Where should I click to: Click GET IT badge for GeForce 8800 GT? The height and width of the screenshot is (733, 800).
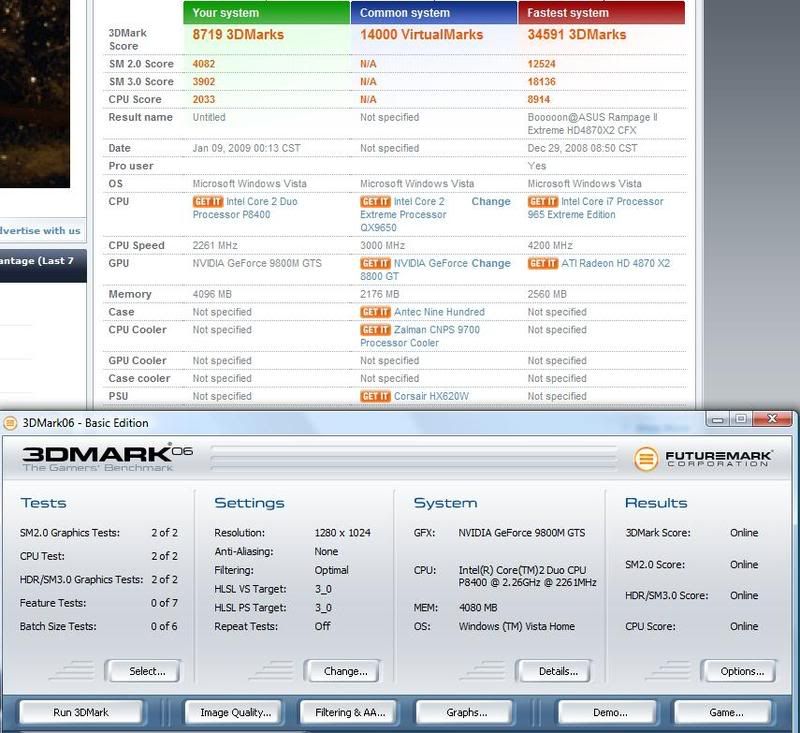tap(375, 263)
